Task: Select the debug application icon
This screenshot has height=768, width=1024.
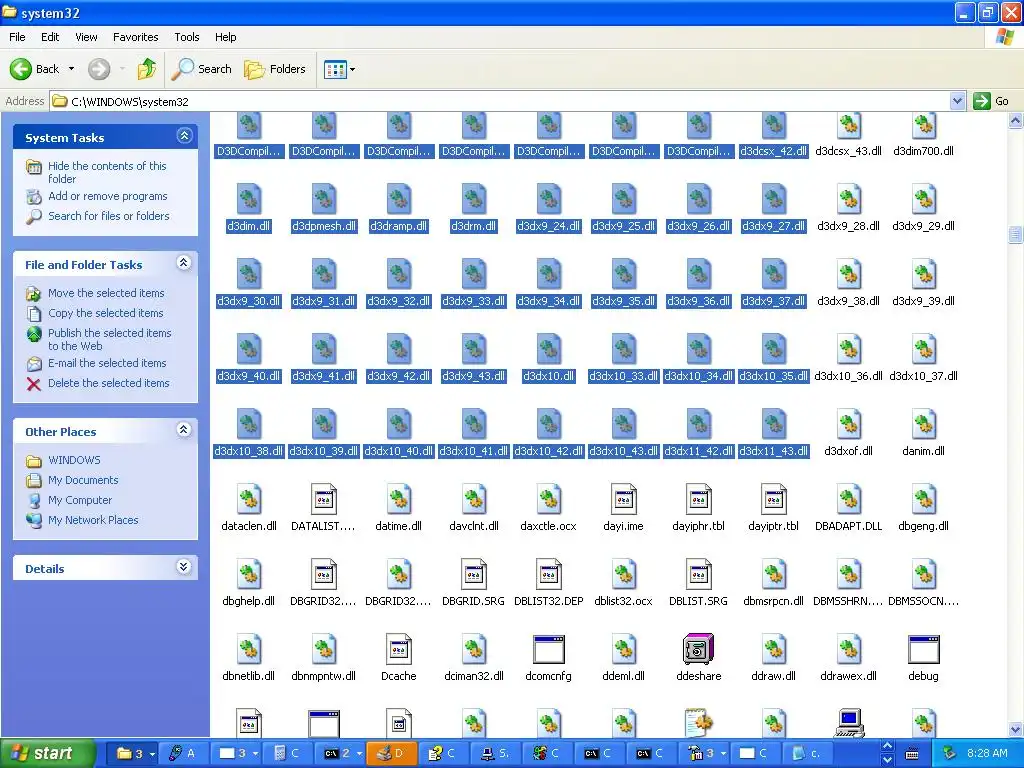Action: pos(923,650)
